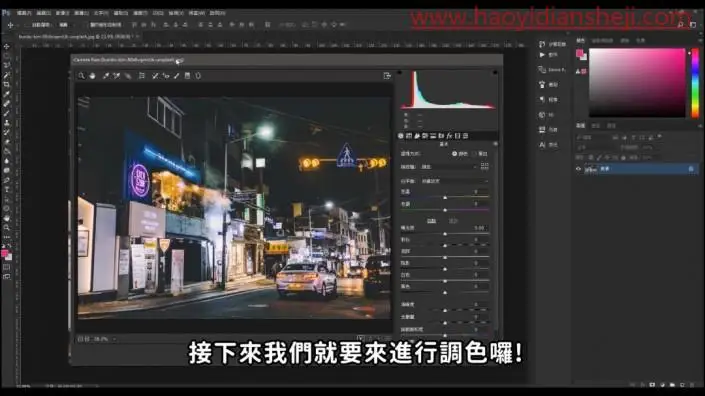This screenshot has height=396, width=705.
Task: Toggle Show Transform Controls checkbox
Action: click(x=87, y=25)
